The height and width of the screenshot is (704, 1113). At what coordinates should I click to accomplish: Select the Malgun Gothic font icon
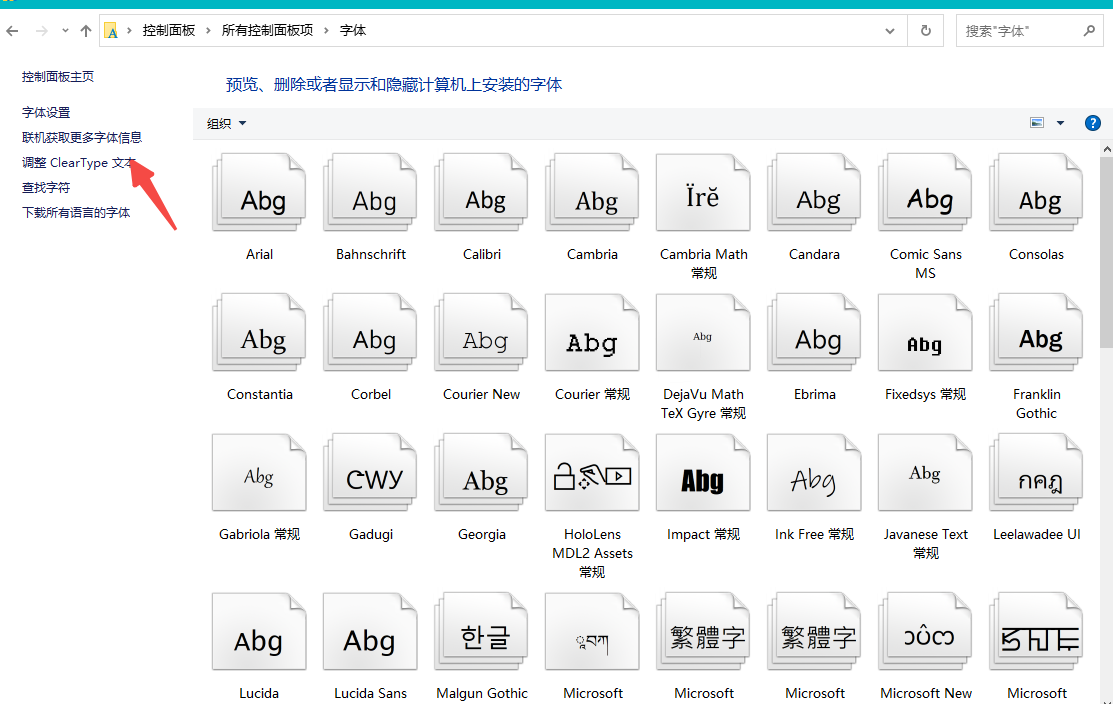click(481, 632)
